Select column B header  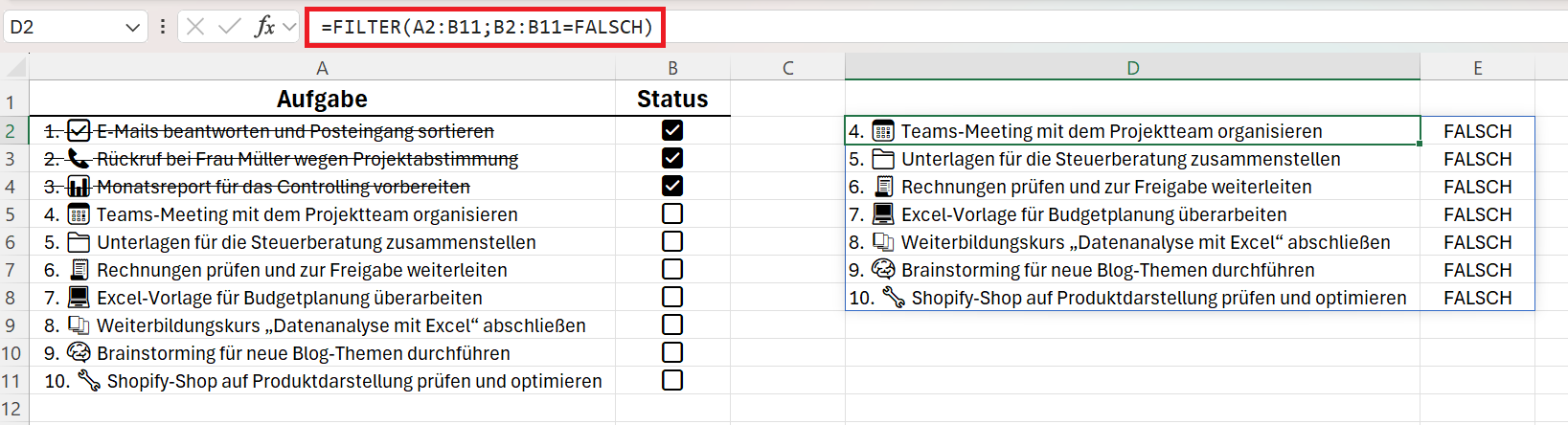coord(672,68)
